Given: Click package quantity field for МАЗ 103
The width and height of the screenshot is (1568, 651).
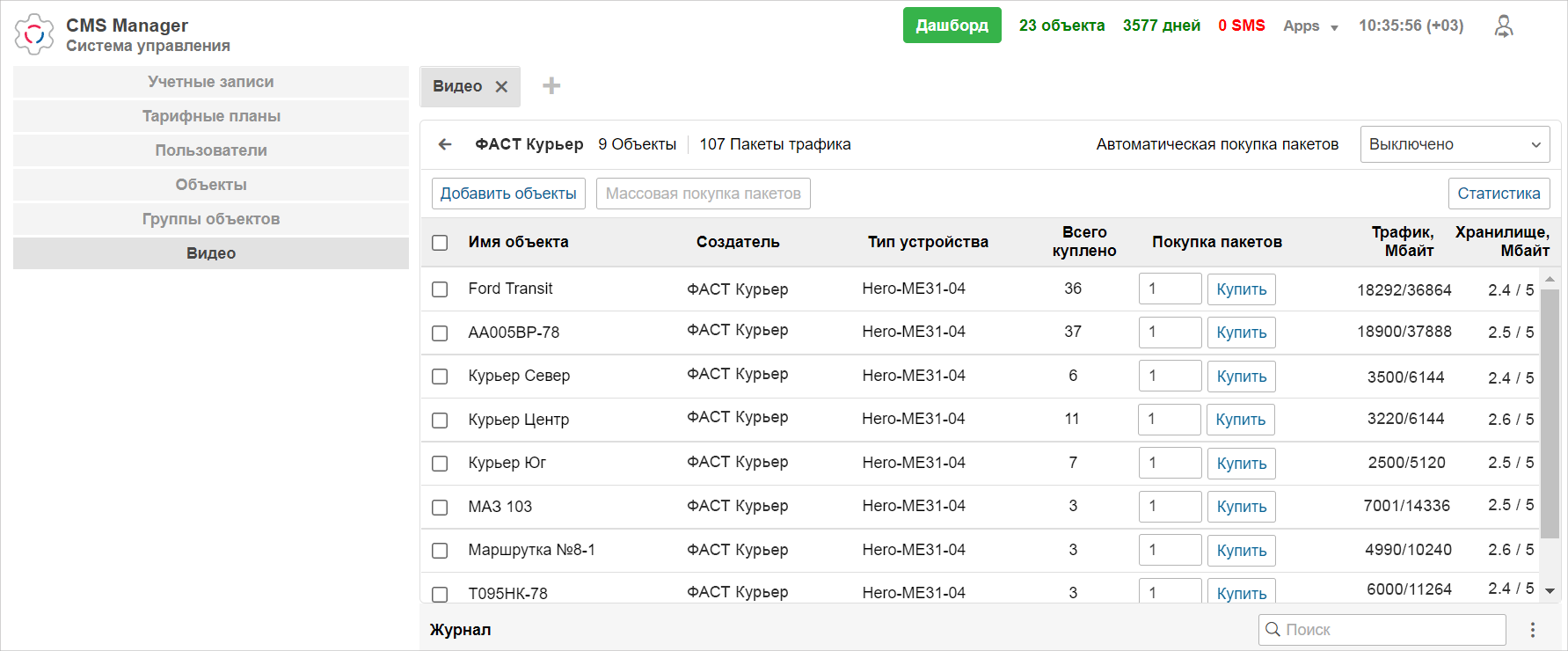Looking at the screenshot, I should coord(1170,507).
